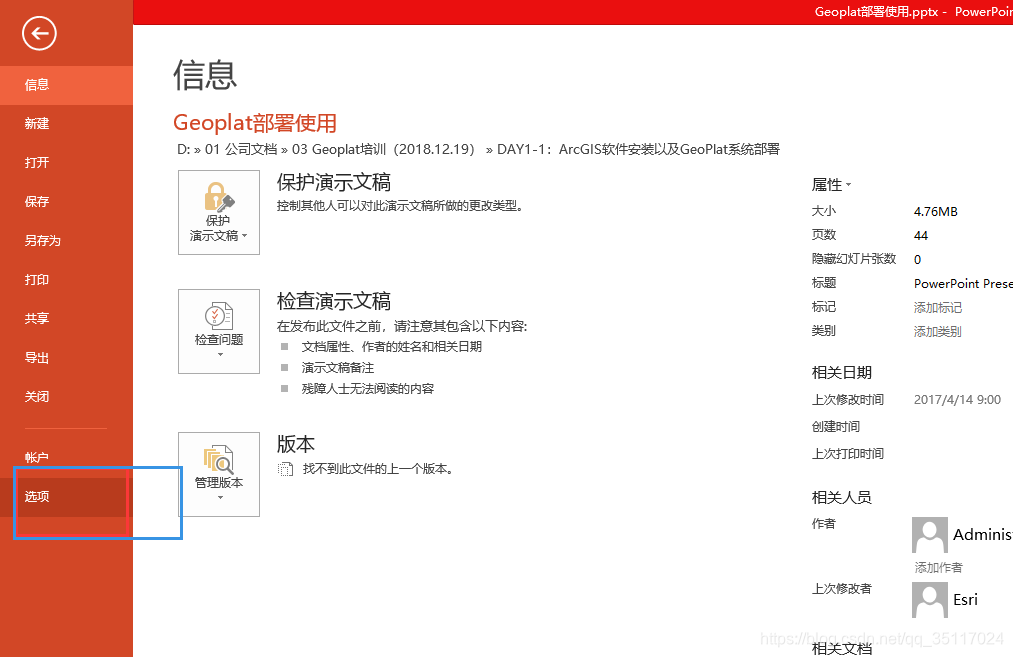Expand the 属性 properties dropdown
The image size is (1013, 657).
click(831, 185)
